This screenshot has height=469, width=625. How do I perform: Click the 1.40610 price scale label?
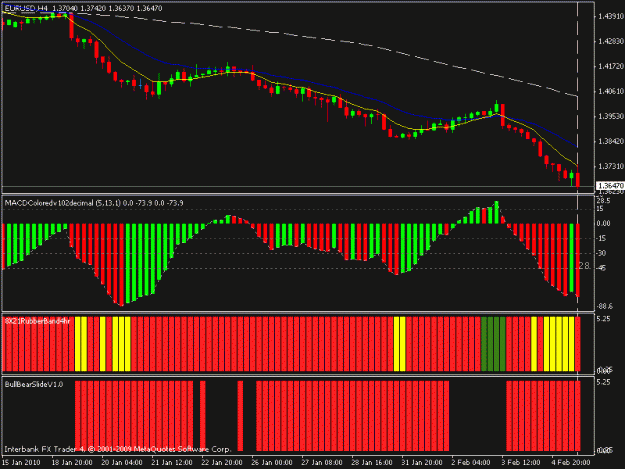click(611, 91)
